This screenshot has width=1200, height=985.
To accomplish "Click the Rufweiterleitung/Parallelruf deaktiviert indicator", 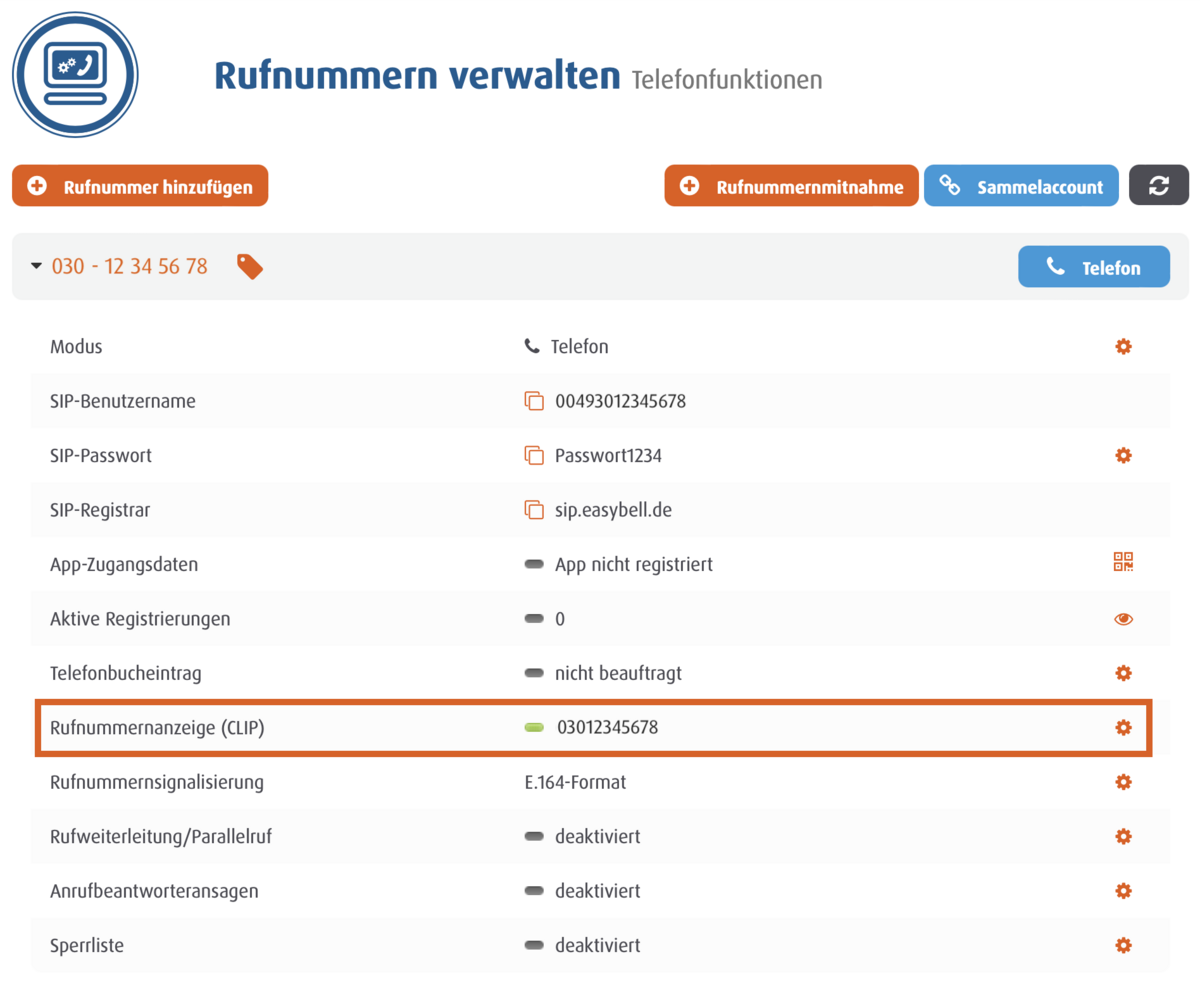I will 535,836.
